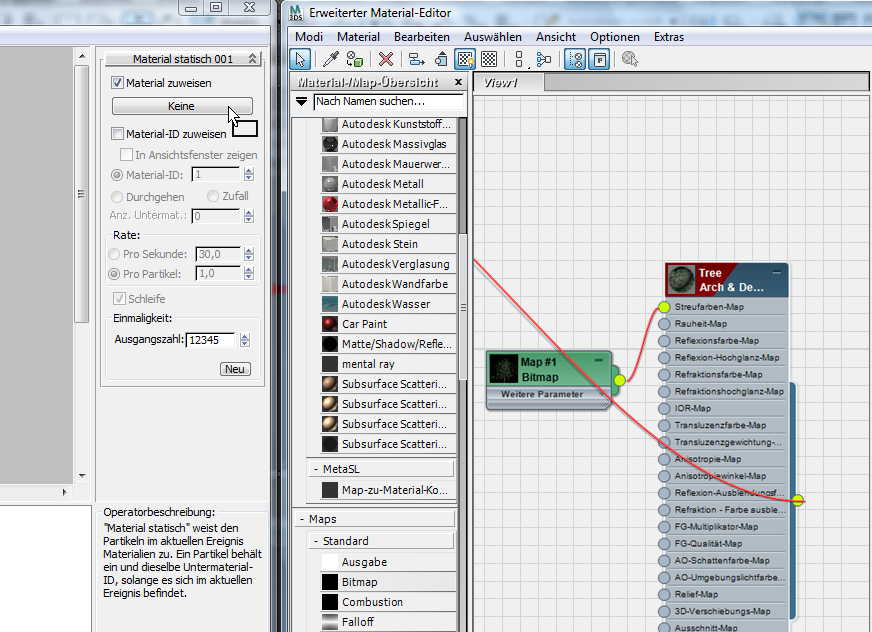Toggle Material-ID zuweisen checkbox
Screen dimensions: 872x632
click(117, 134)
